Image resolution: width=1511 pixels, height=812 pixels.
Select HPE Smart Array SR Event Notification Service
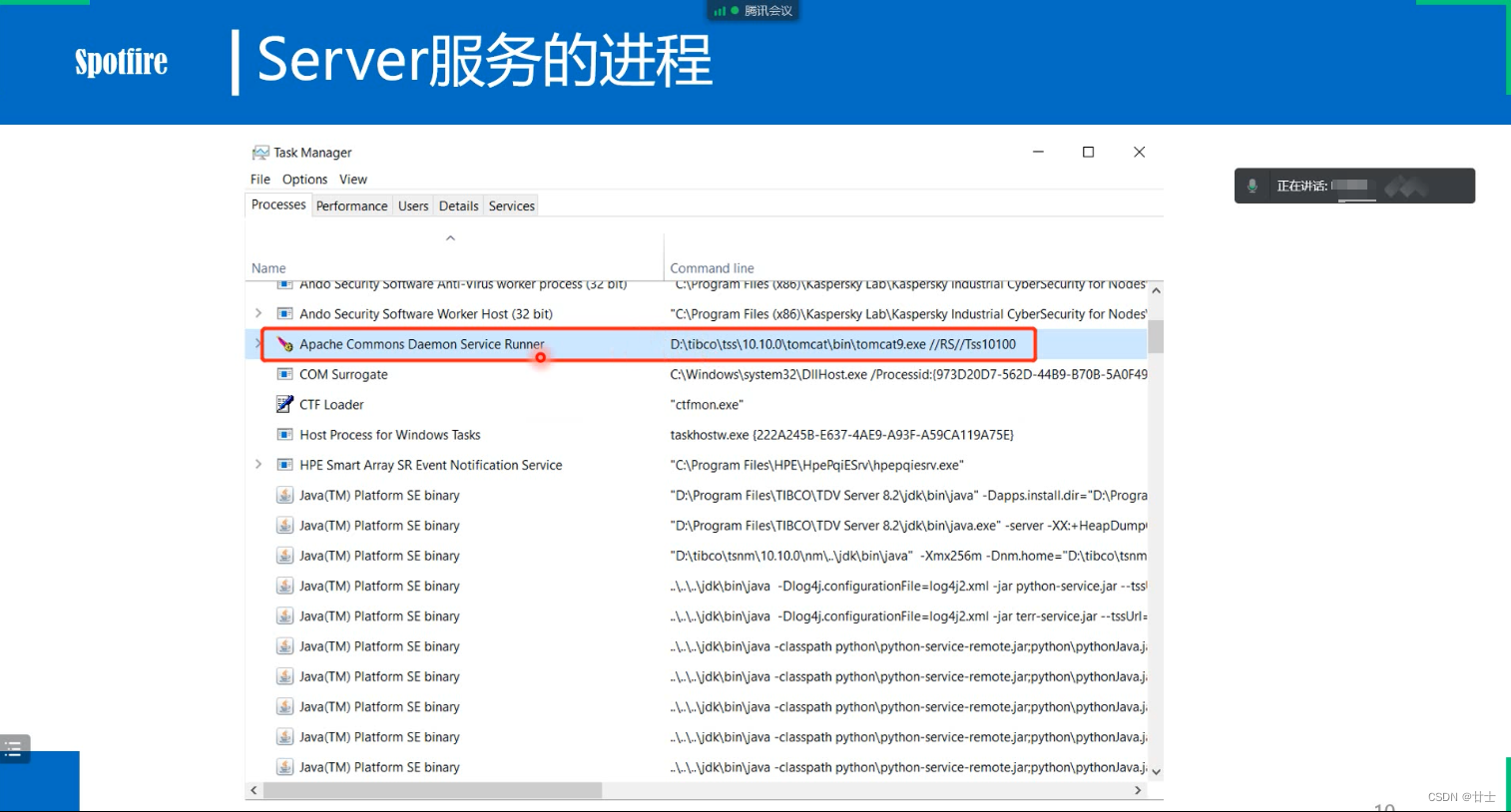click(x=431, y=465)
